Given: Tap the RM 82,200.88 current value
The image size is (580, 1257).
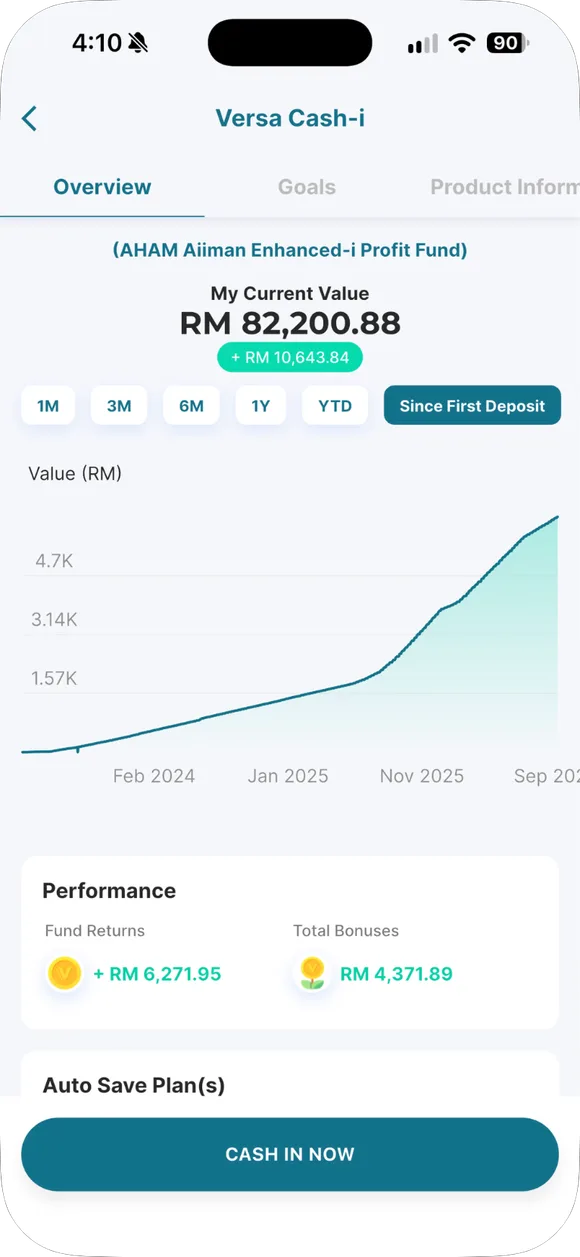Looking at the screenshot, I should [290, 323].
